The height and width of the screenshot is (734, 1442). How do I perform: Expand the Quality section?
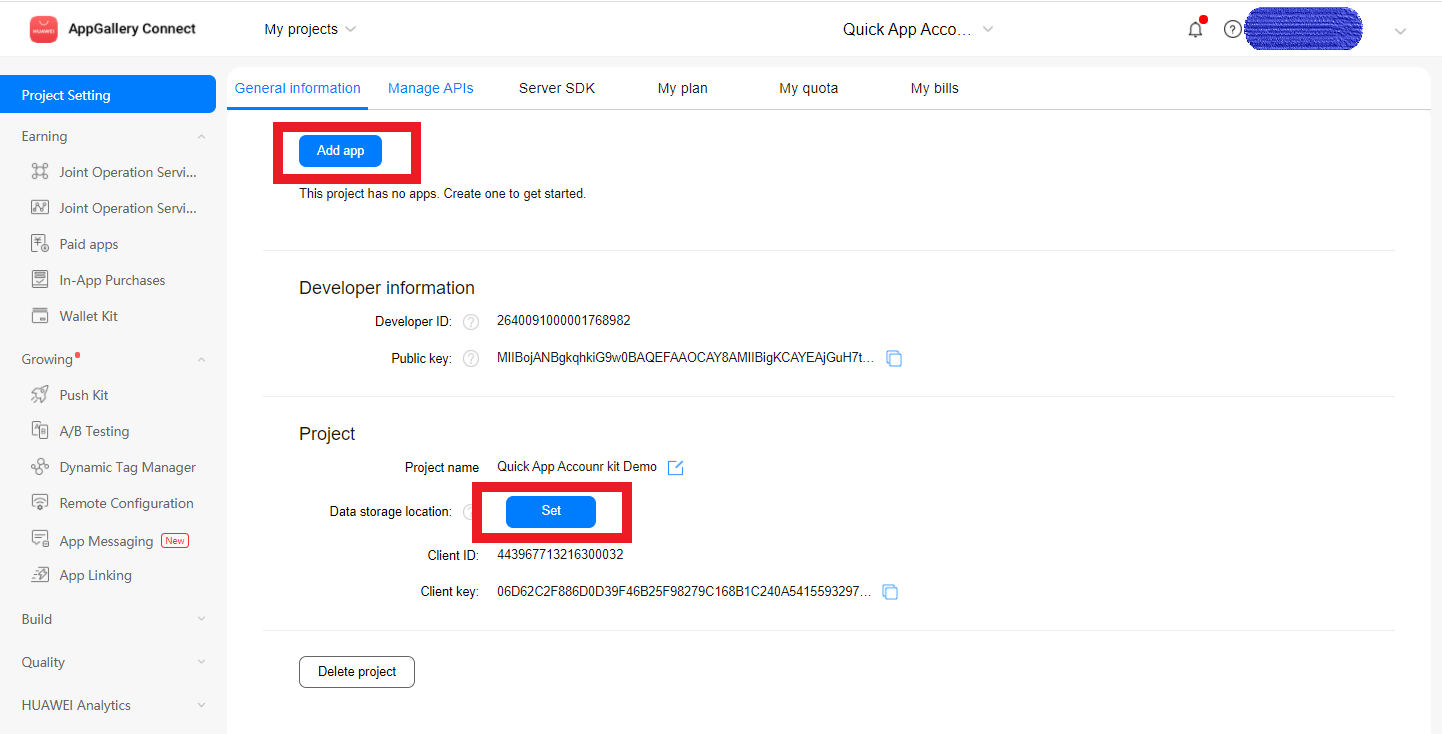click(x=201, y=662)
